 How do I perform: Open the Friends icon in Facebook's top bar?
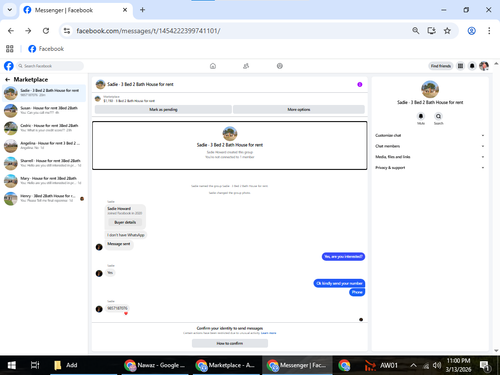(x=246, y=66)
